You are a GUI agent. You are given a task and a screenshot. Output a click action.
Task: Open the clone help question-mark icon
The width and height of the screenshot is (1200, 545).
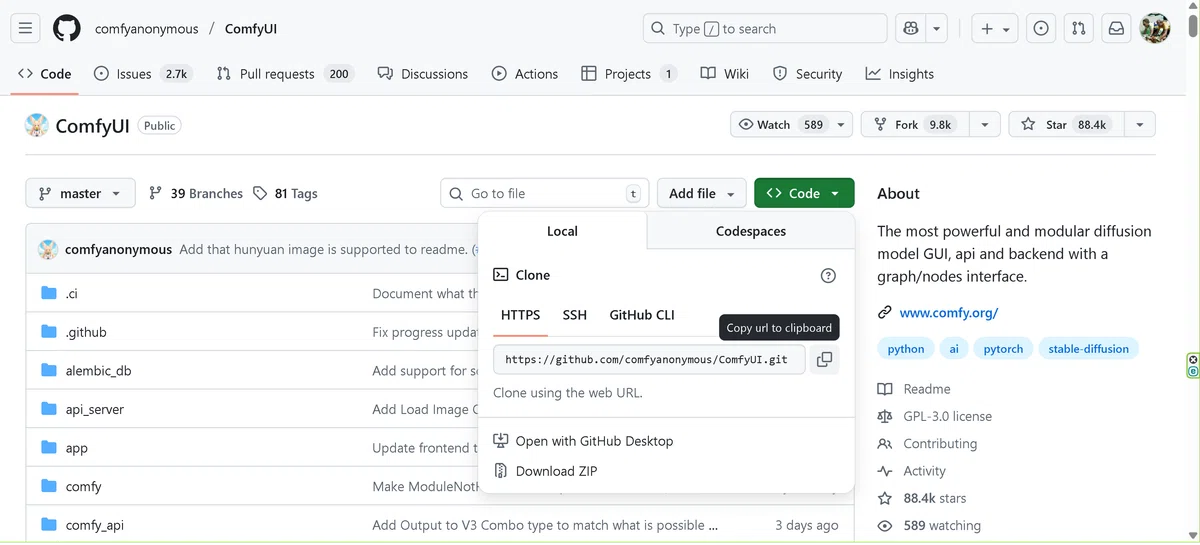[x=828, y=276]
